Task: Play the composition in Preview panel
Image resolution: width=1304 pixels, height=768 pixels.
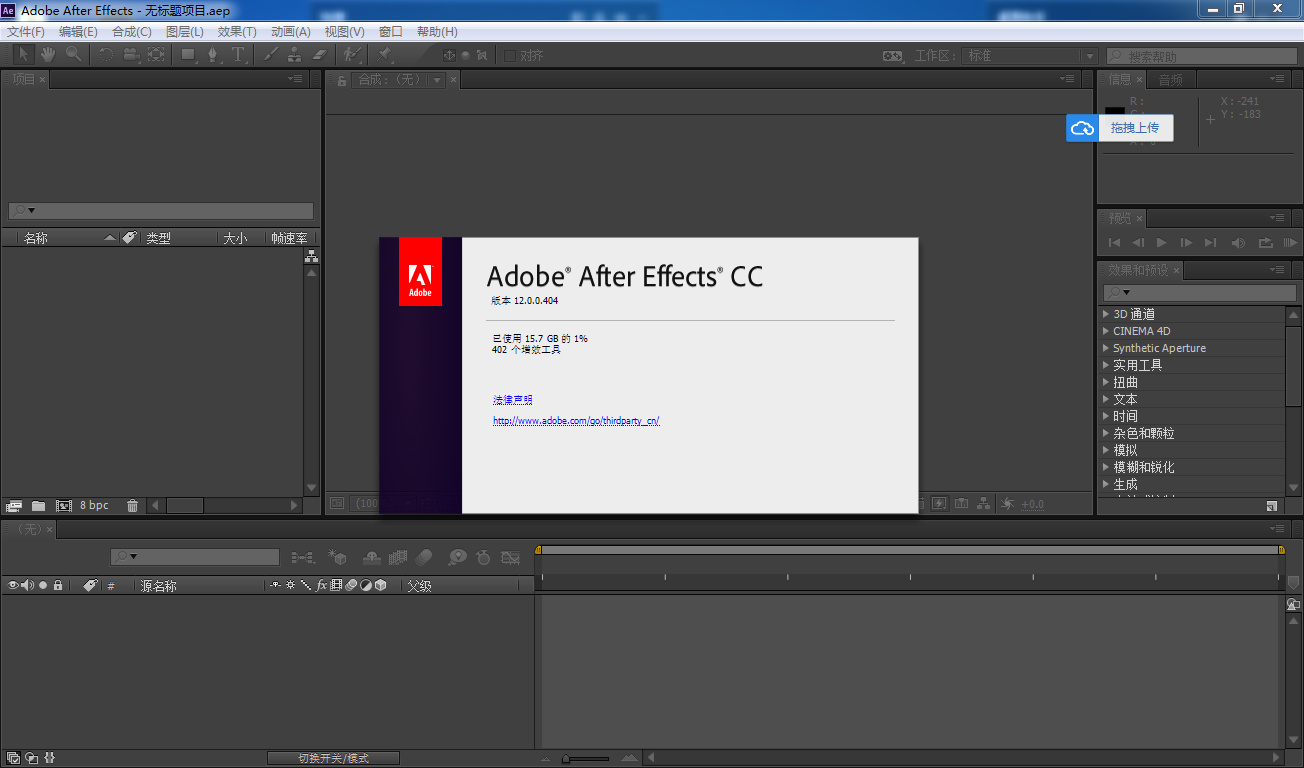Action: [1161, 243]
